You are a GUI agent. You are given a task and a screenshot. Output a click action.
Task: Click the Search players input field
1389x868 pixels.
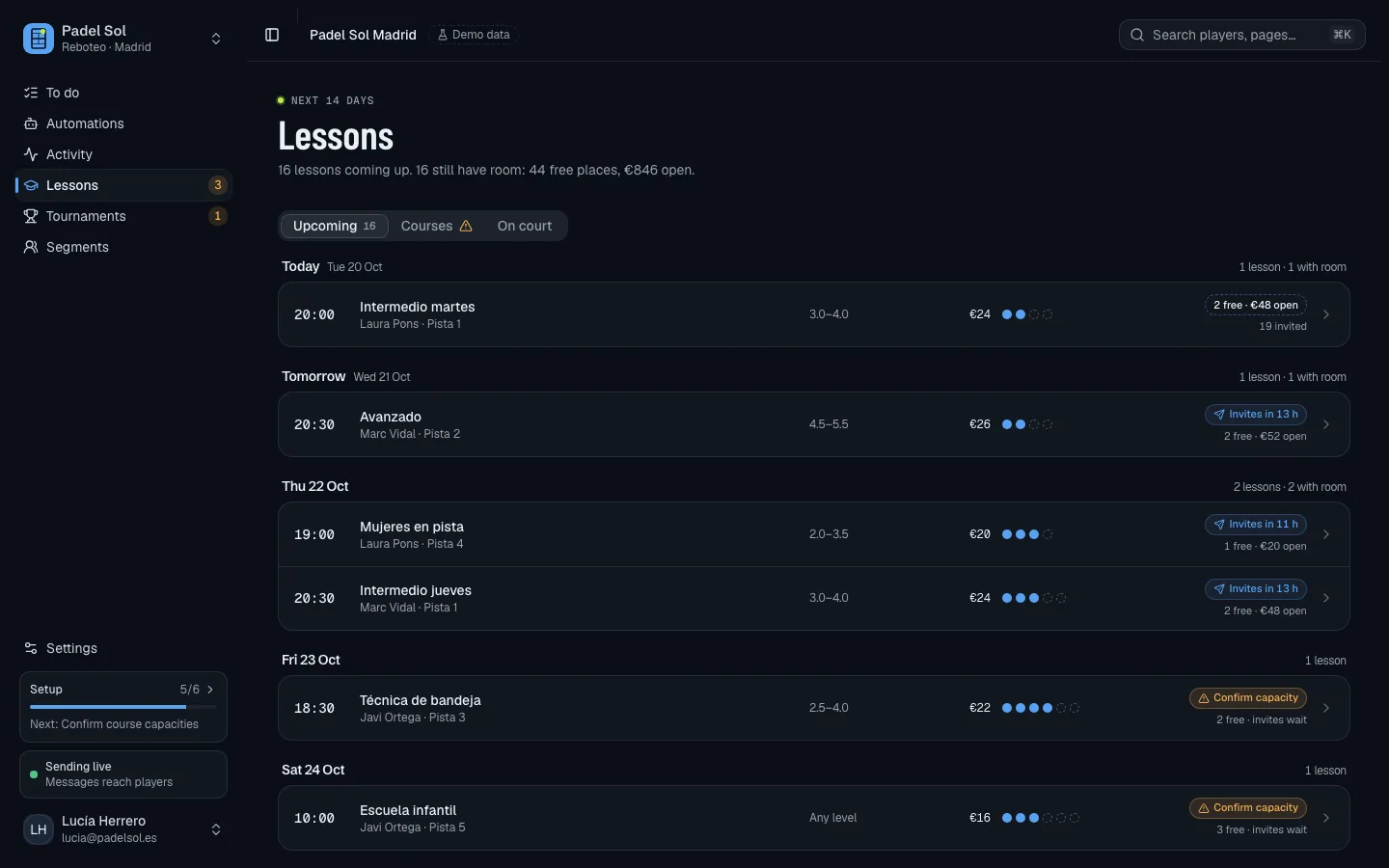pyautogui.click(x=1242, y=35)
